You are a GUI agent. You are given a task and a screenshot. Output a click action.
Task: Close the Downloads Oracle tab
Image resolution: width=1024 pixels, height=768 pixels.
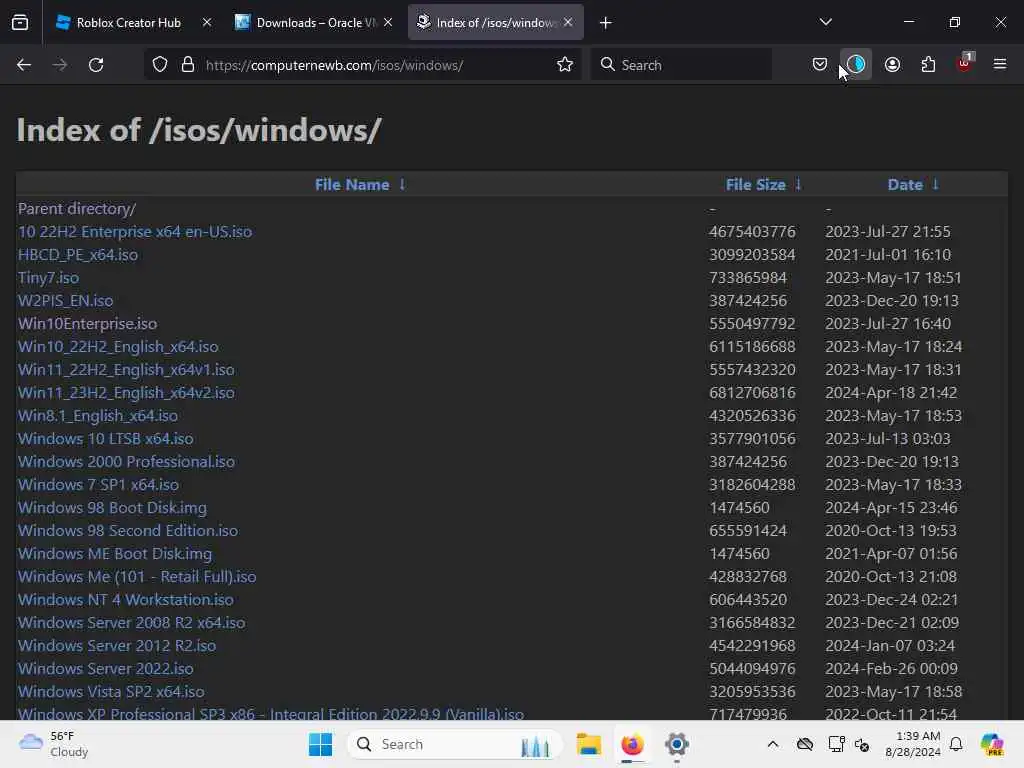(388, 22)
